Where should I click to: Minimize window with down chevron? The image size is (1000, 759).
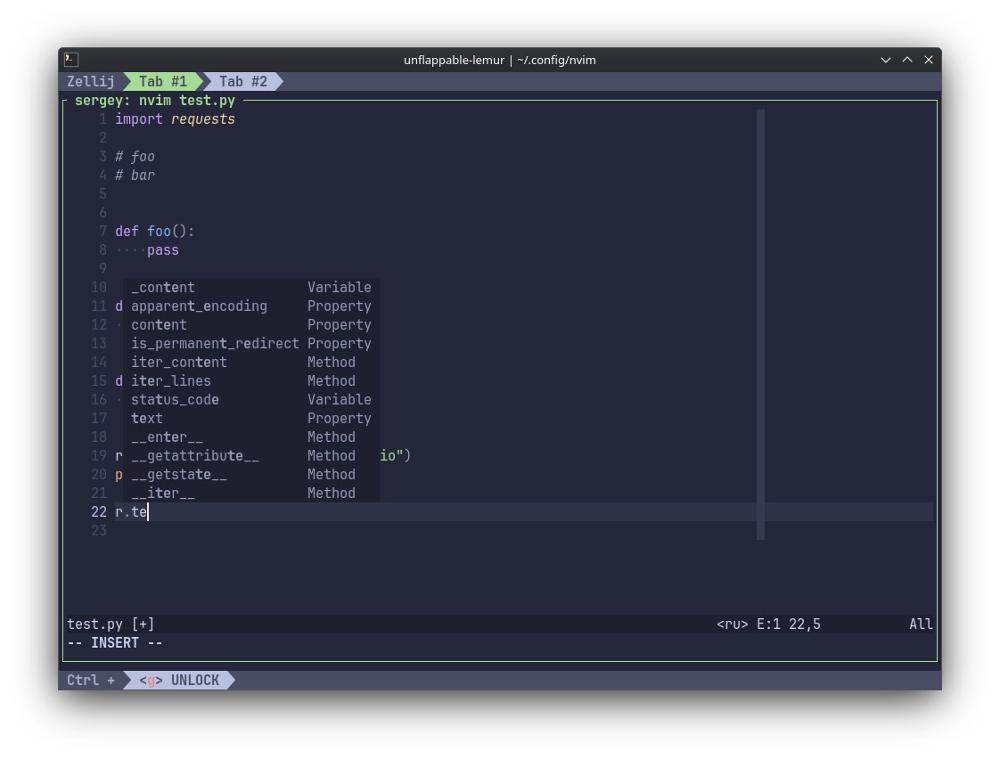[x=886, y=59]
